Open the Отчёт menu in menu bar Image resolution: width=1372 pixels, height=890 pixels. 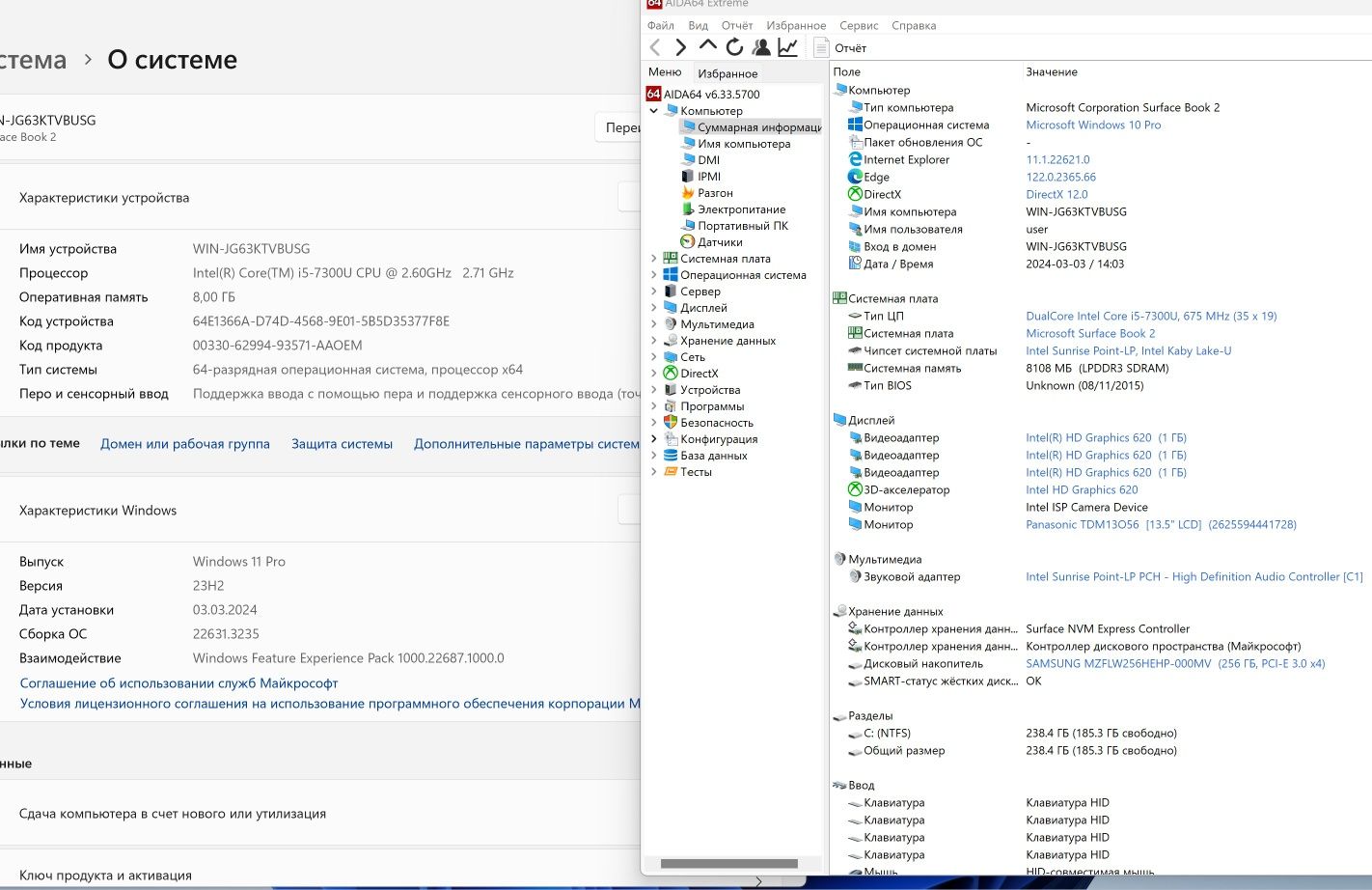coord(737,25)
